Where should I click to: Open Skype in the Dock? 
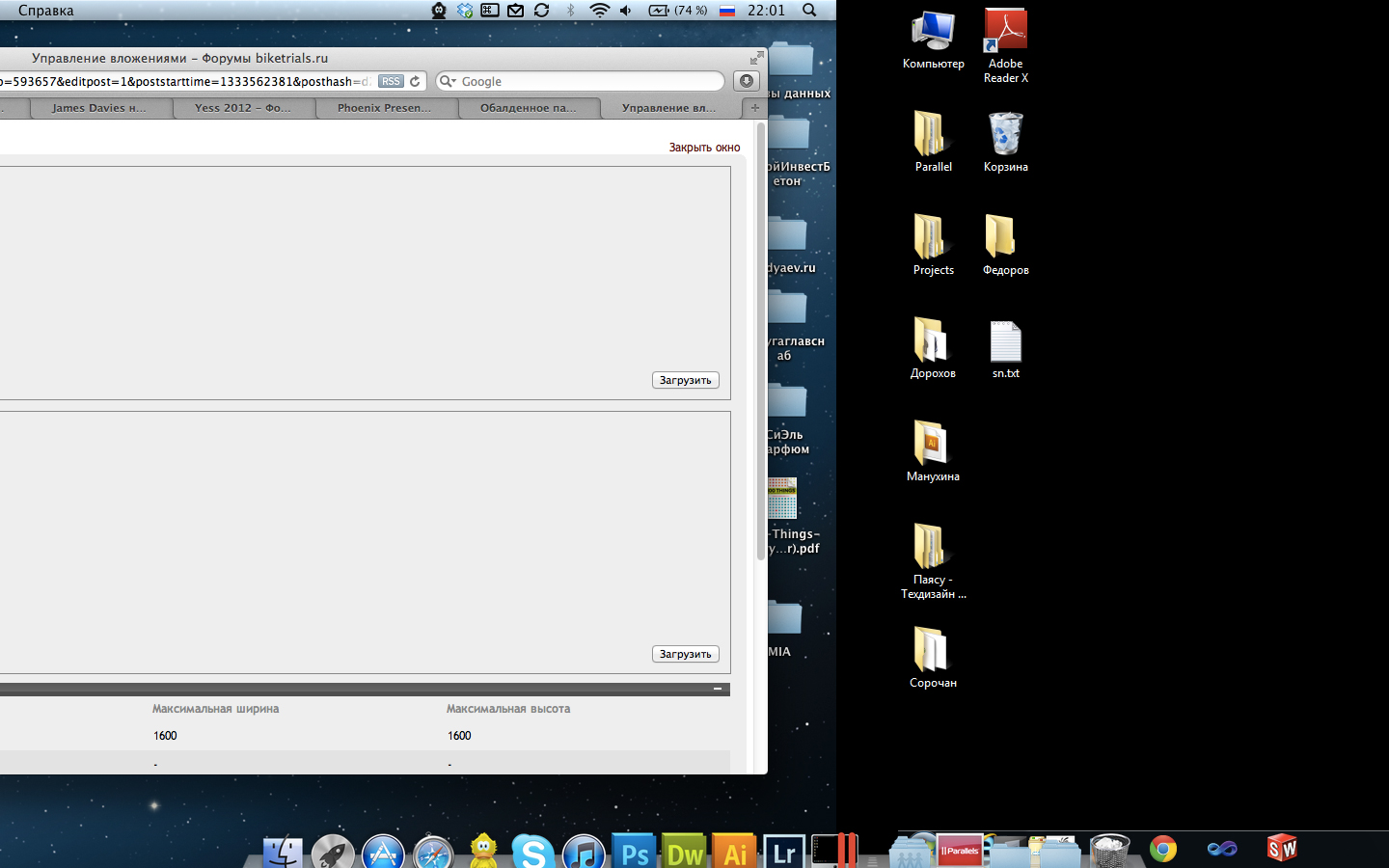(x=532, y=853)
